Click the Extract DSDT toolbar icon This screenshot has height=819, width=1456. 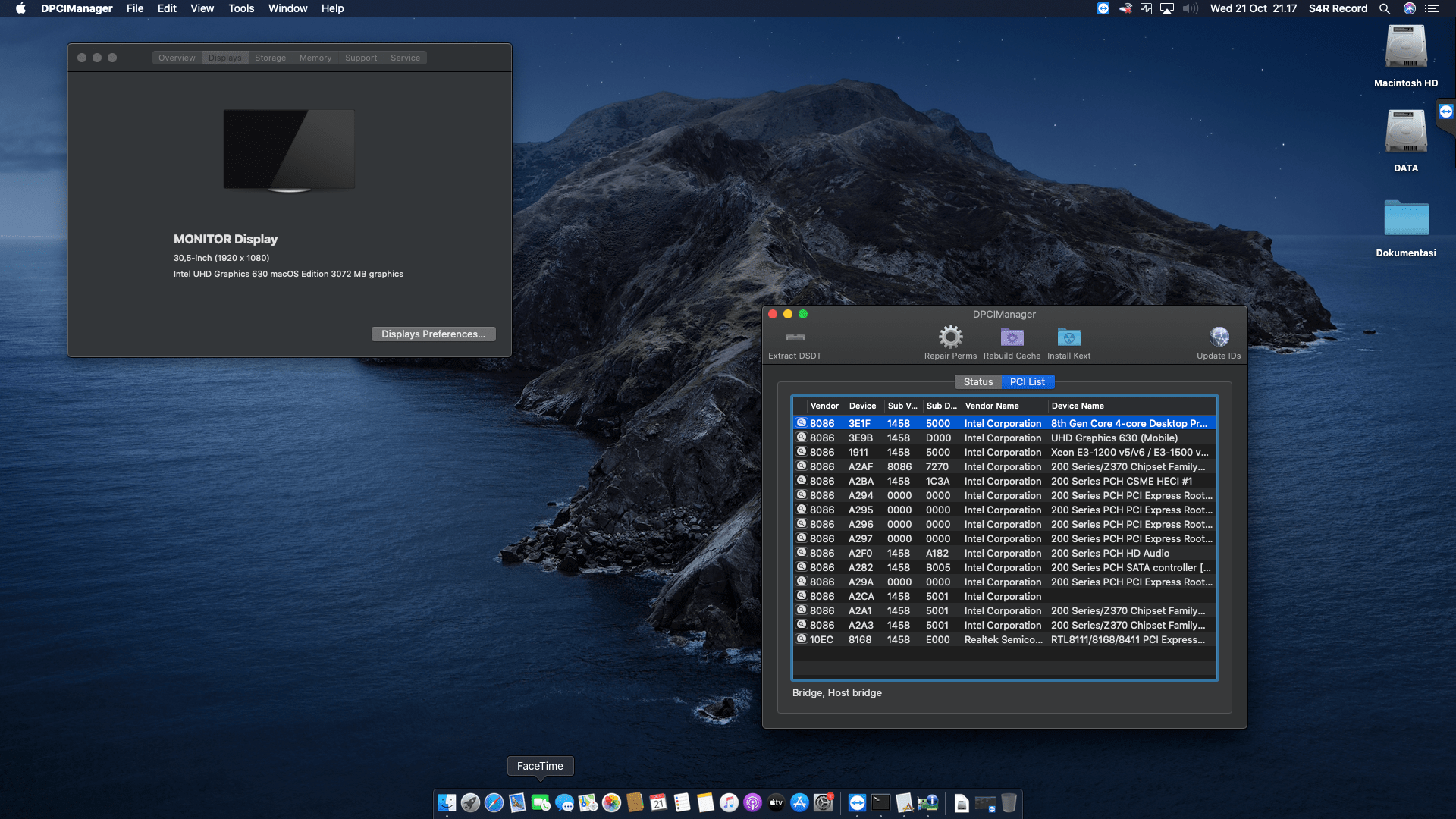[795, 340]
